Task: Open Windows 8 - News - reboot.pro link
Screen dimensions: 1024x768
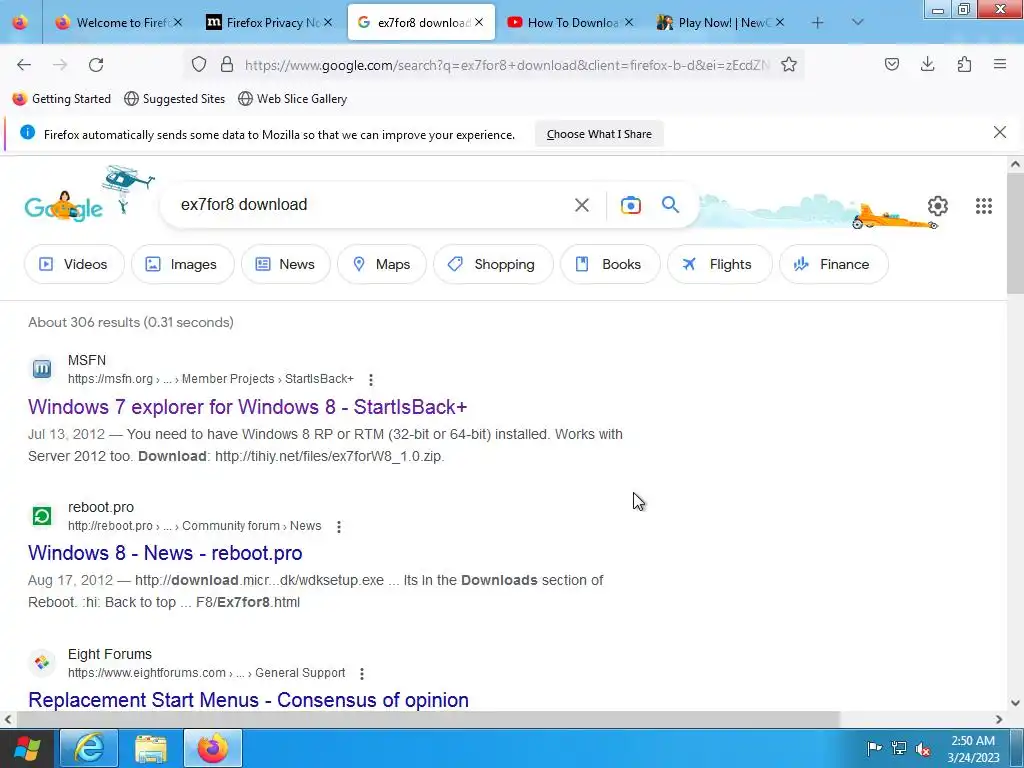Action: point(165,553)
